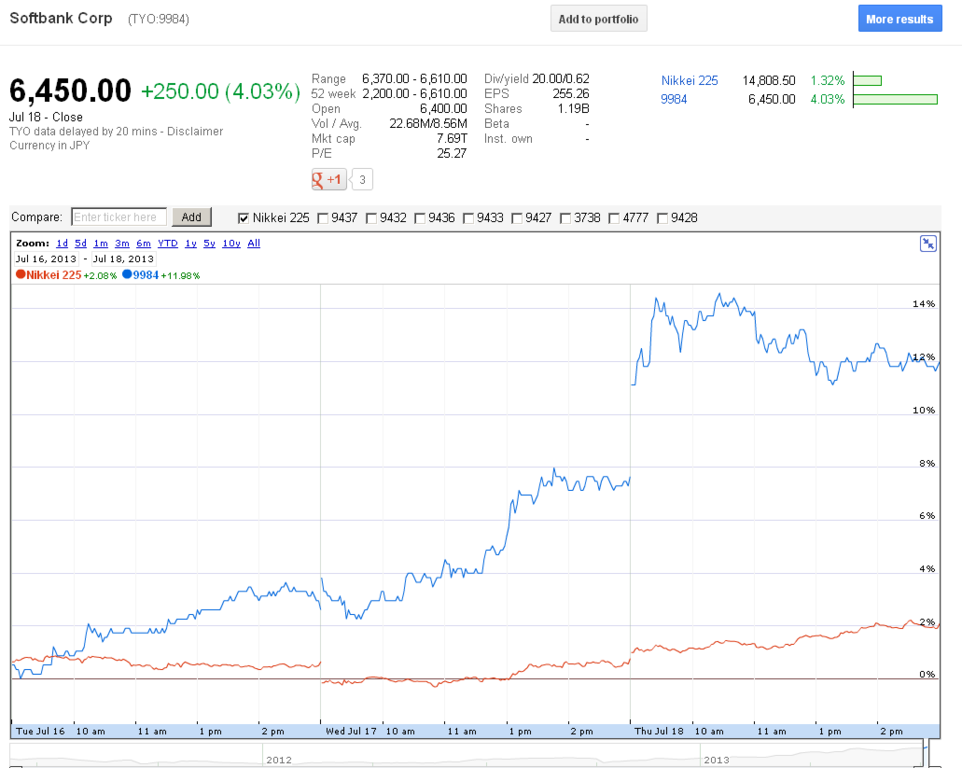The image size is (962, 768).
Task: Tick the 4777 comparison checkbox
Action: 614,218
